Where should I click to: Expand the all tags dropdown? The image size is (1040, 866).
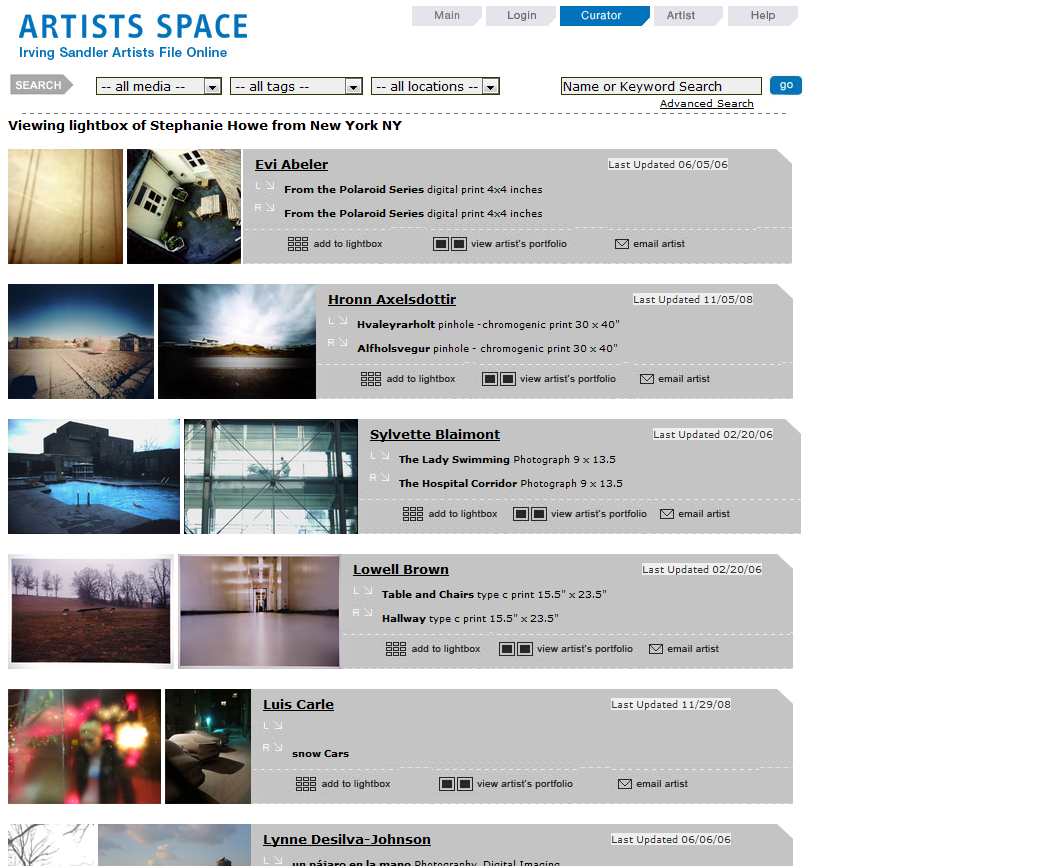(x=295, y=87)
